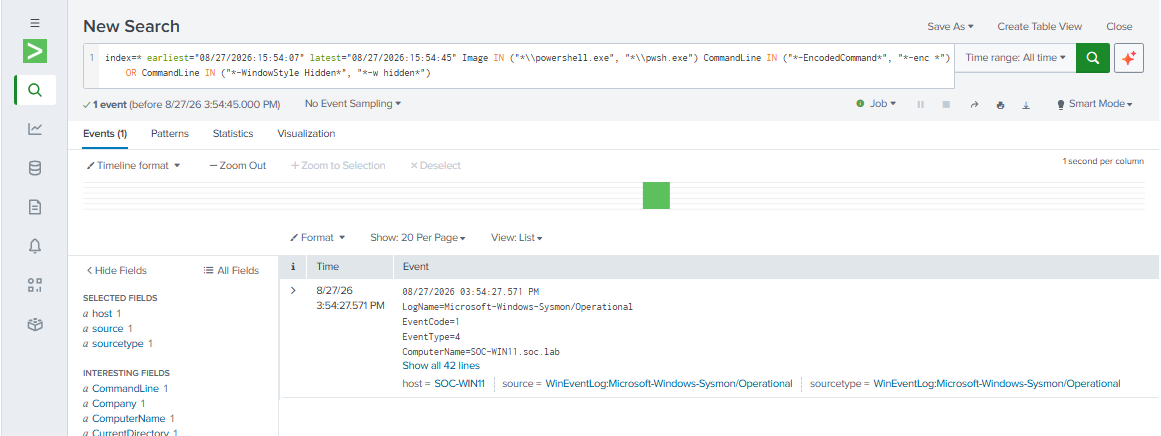Select the host field

(x=102, y=314)
